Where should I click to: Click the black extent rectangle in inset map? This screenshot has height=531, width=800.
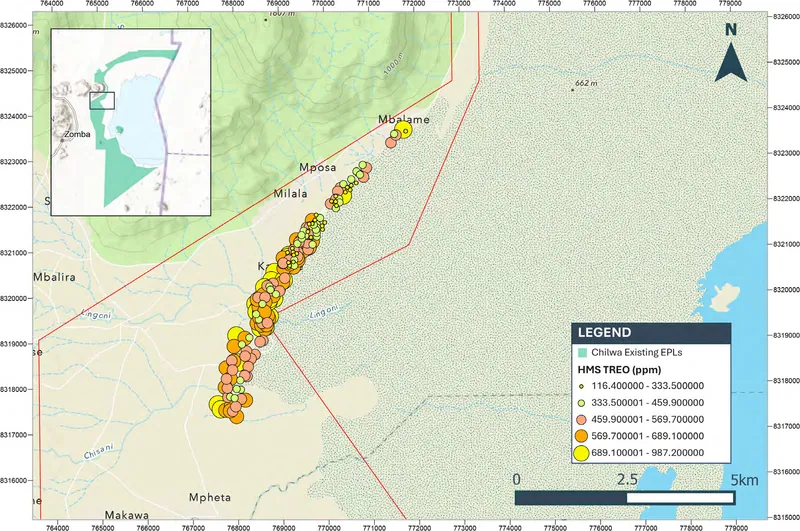click(102, 100)
